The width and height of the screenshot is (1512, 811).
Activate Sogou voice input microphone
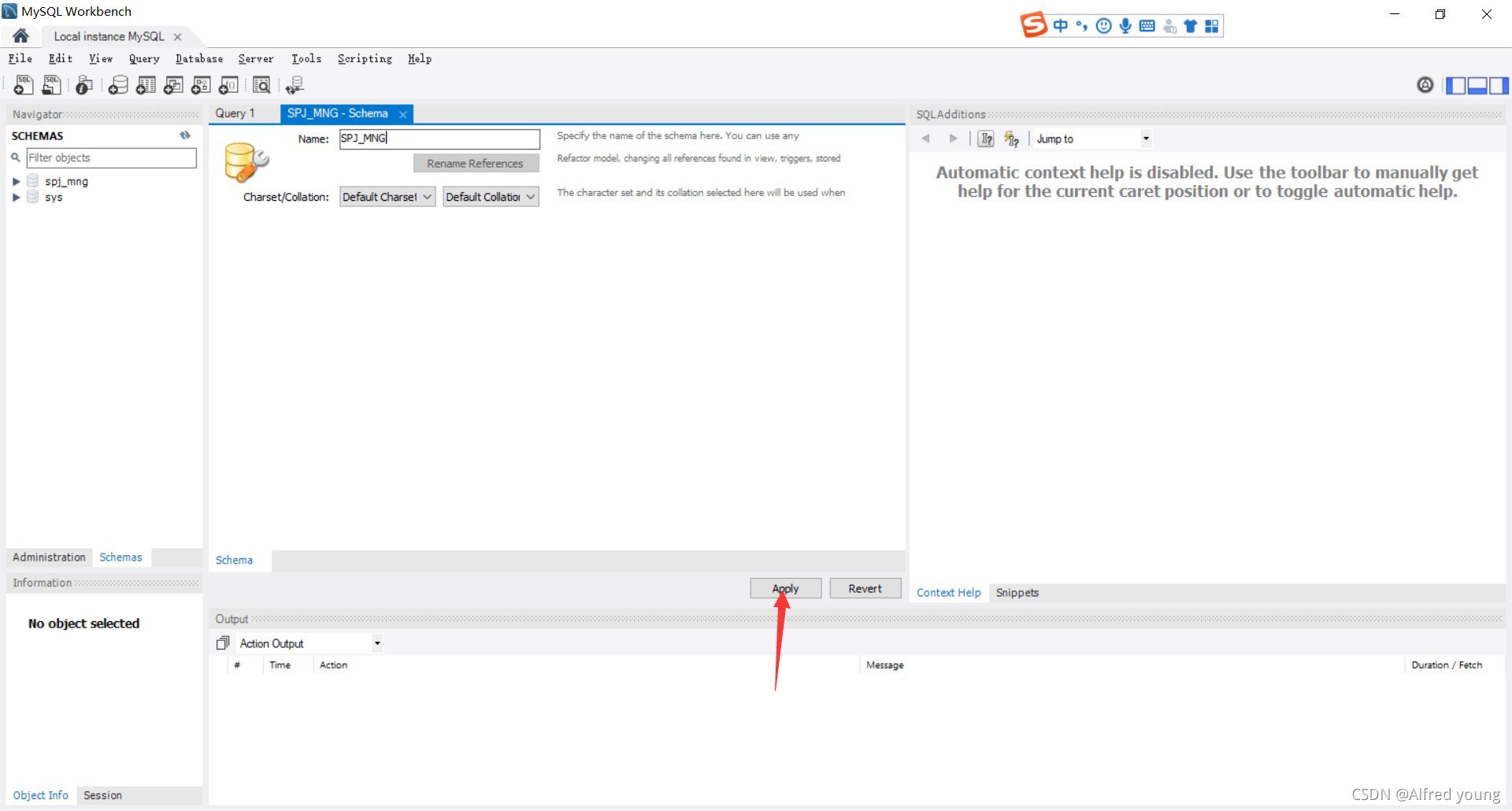click(x=1125, y=26)
